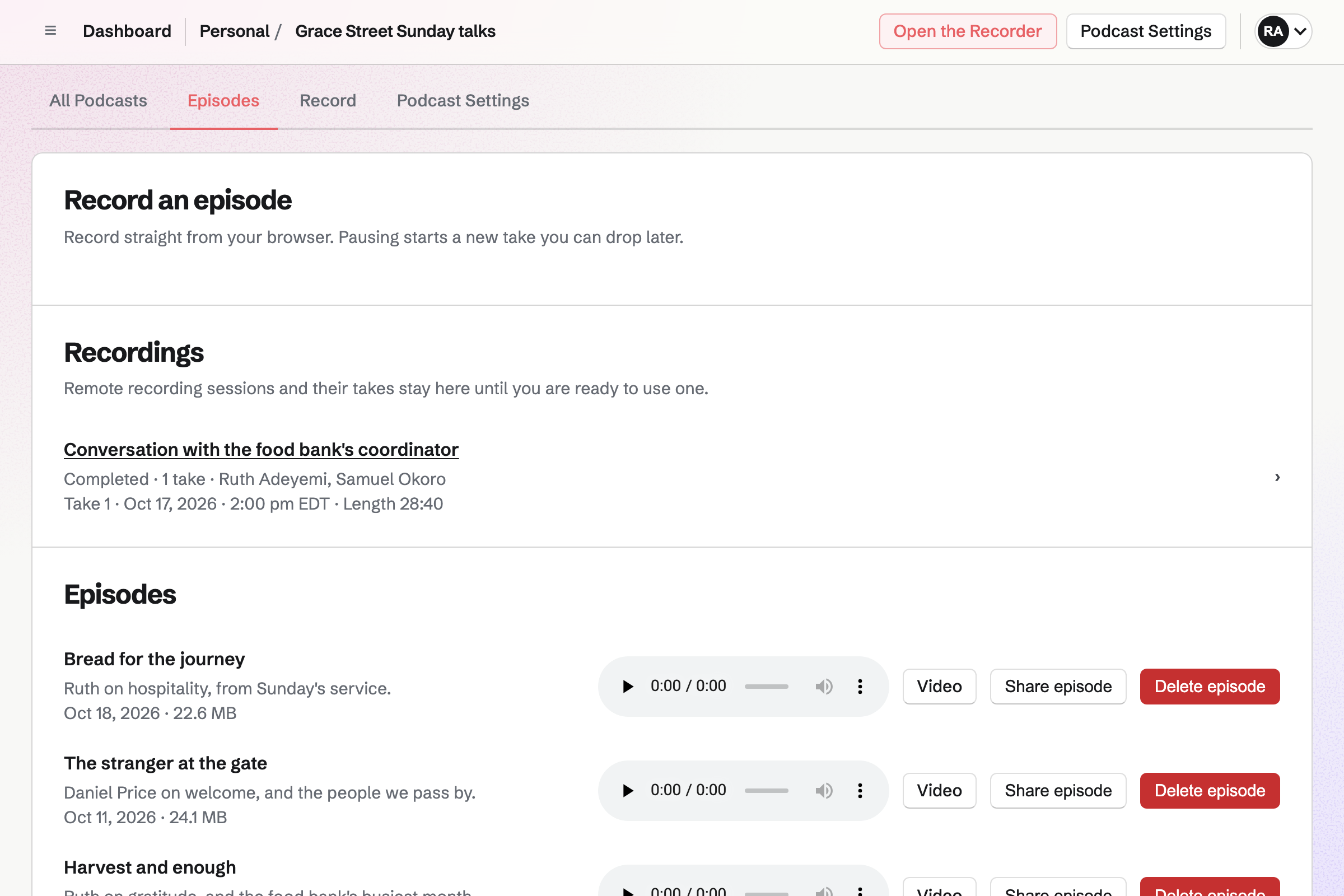Click Open the Recorder button
Viewport: 1344px width, 896px height.
click(968, 31)
